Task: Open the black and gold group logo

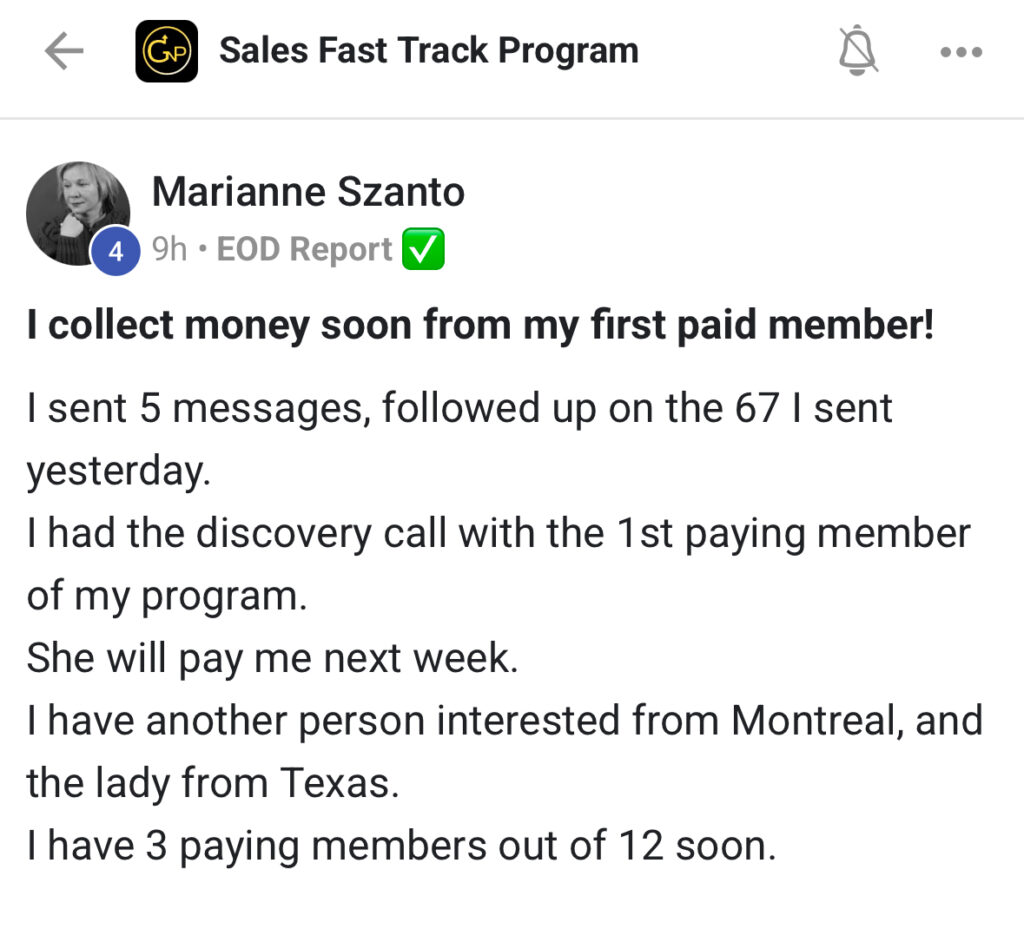Action: pos(166,52)
